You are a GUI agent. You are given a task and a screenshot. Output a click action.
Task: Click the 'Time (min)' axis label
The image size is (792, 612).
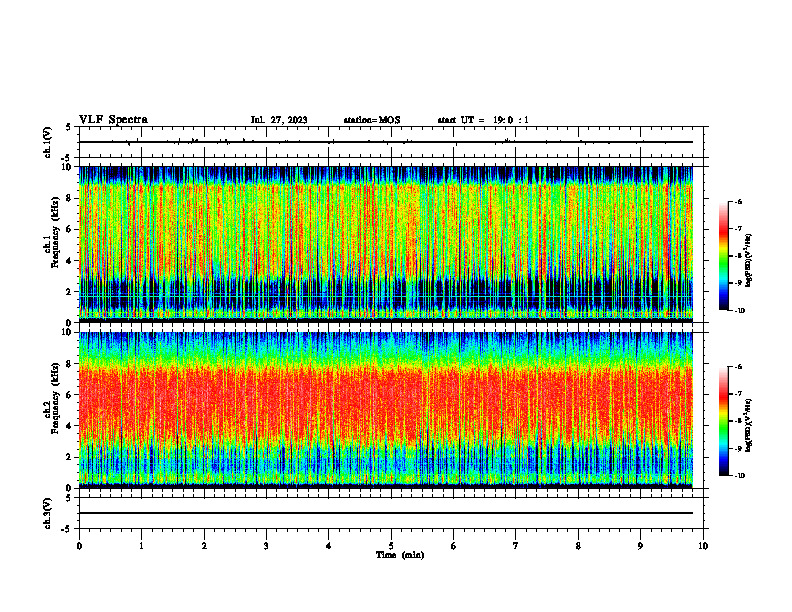click(400, 555)
